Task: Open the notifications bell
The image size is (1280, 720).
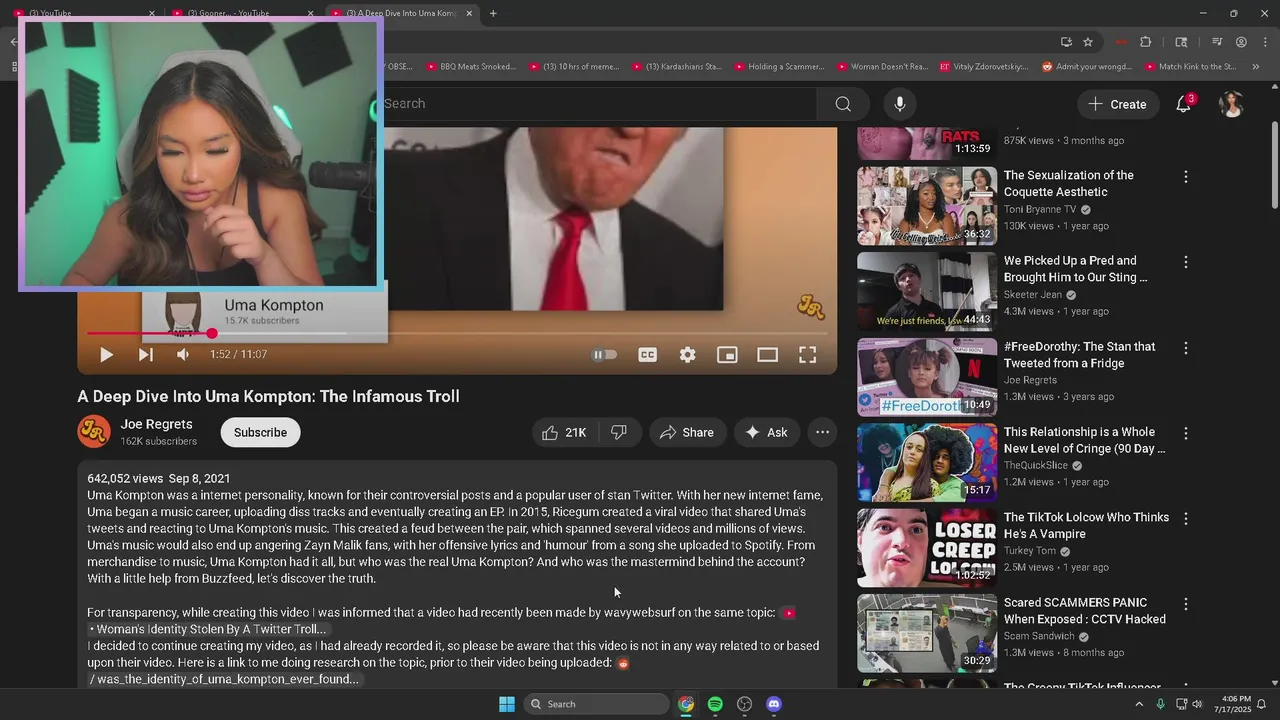Action: point(1184,104)
